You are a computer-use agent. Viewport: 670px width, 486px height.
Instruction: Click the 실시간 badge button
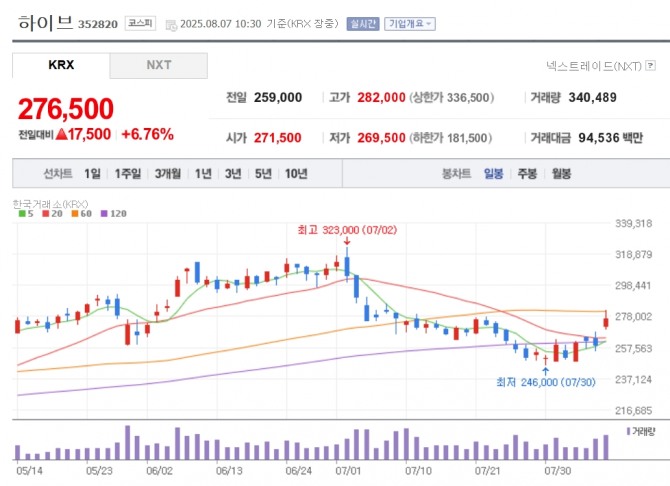tap(363, 24)
